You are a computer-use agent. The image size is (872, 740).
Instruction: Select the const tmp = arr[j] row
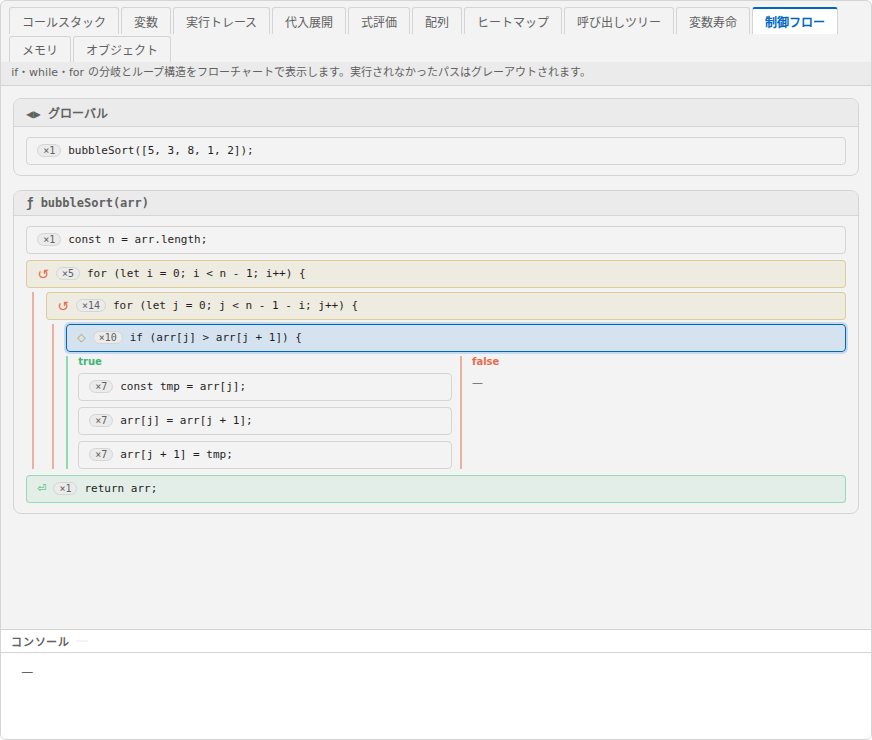[x=265, y=386]
